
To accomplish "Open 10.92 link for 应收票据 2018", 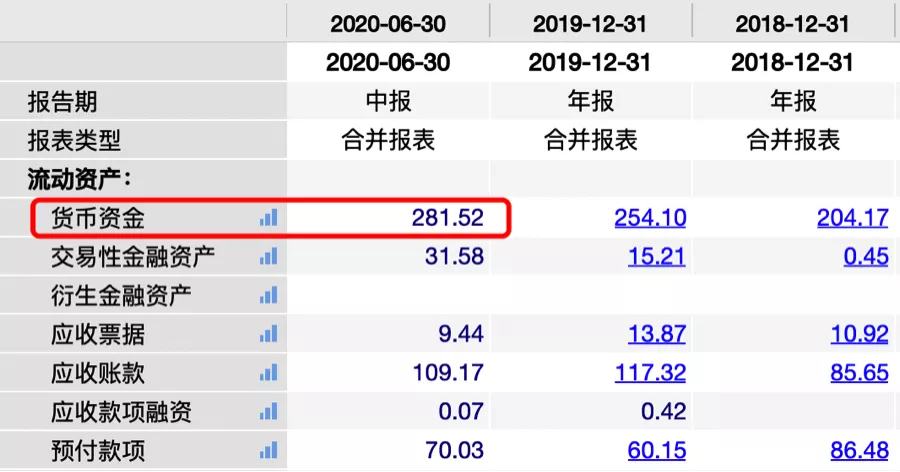I will [859, 334].
